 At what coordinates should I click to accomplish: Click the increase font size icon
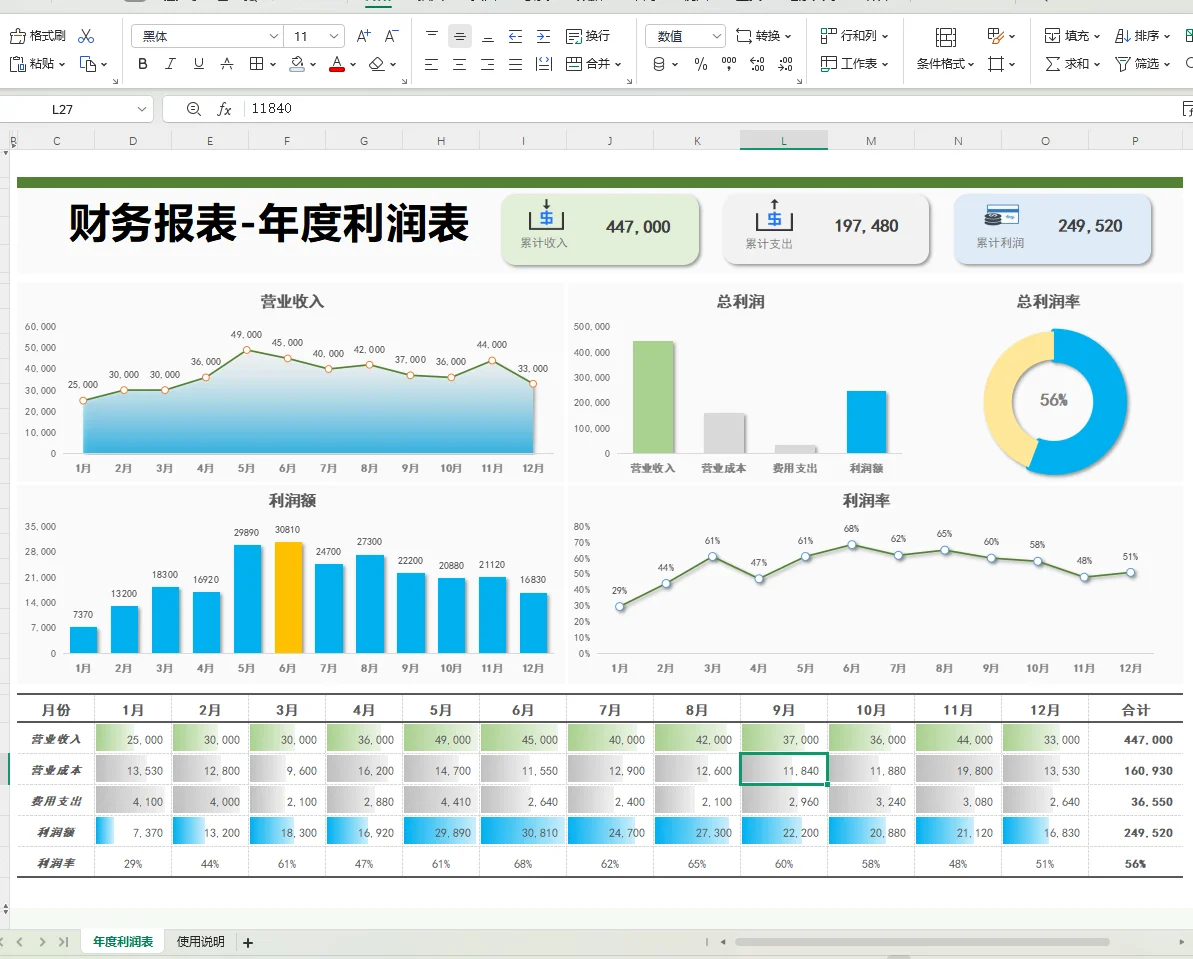(364, 36)
